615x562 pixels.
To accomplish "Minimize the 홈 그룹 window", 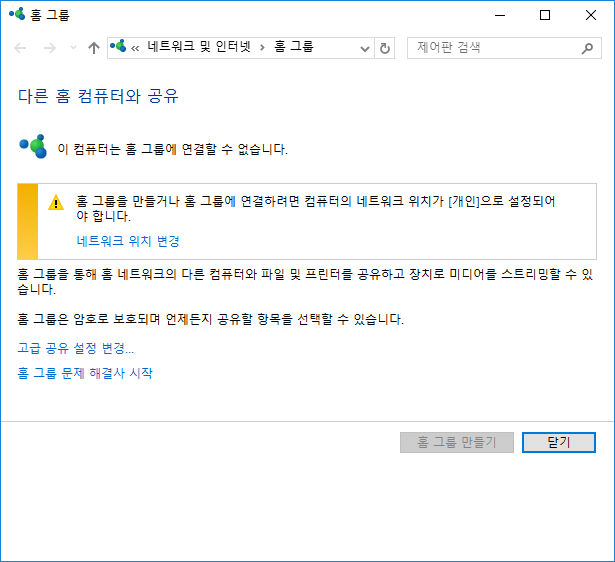I will pyautogui.click(x=500, y=15).
